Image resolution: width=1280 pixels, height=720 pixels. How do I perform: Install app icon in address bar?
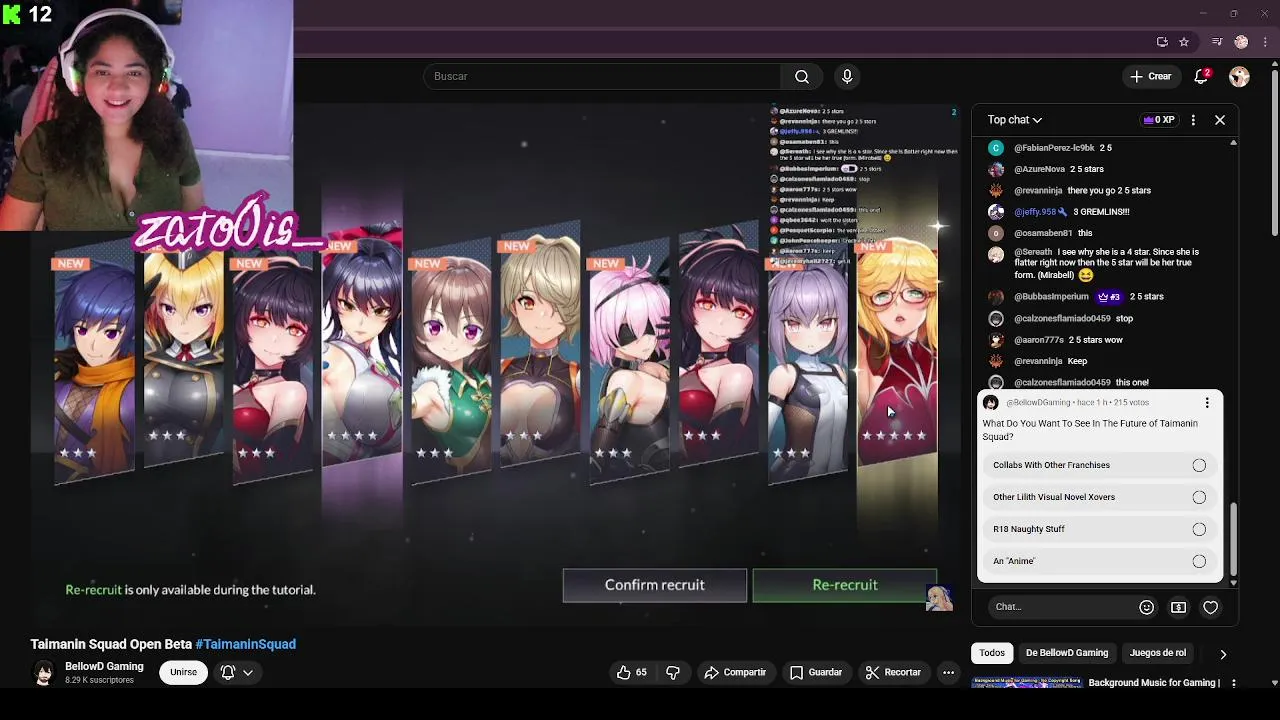[1162, 42]
